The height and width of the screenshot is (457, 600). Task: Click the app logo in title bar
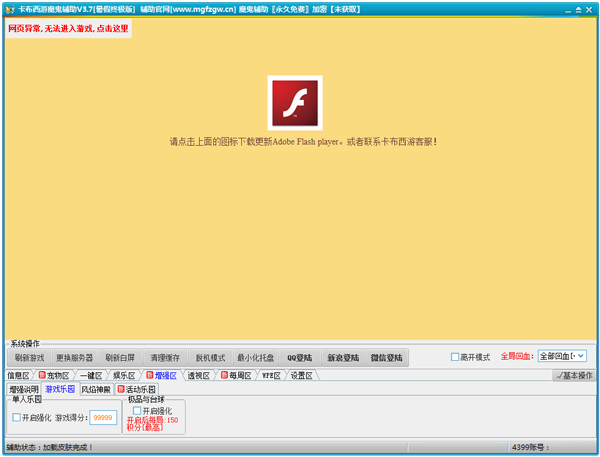coord(10,9)
